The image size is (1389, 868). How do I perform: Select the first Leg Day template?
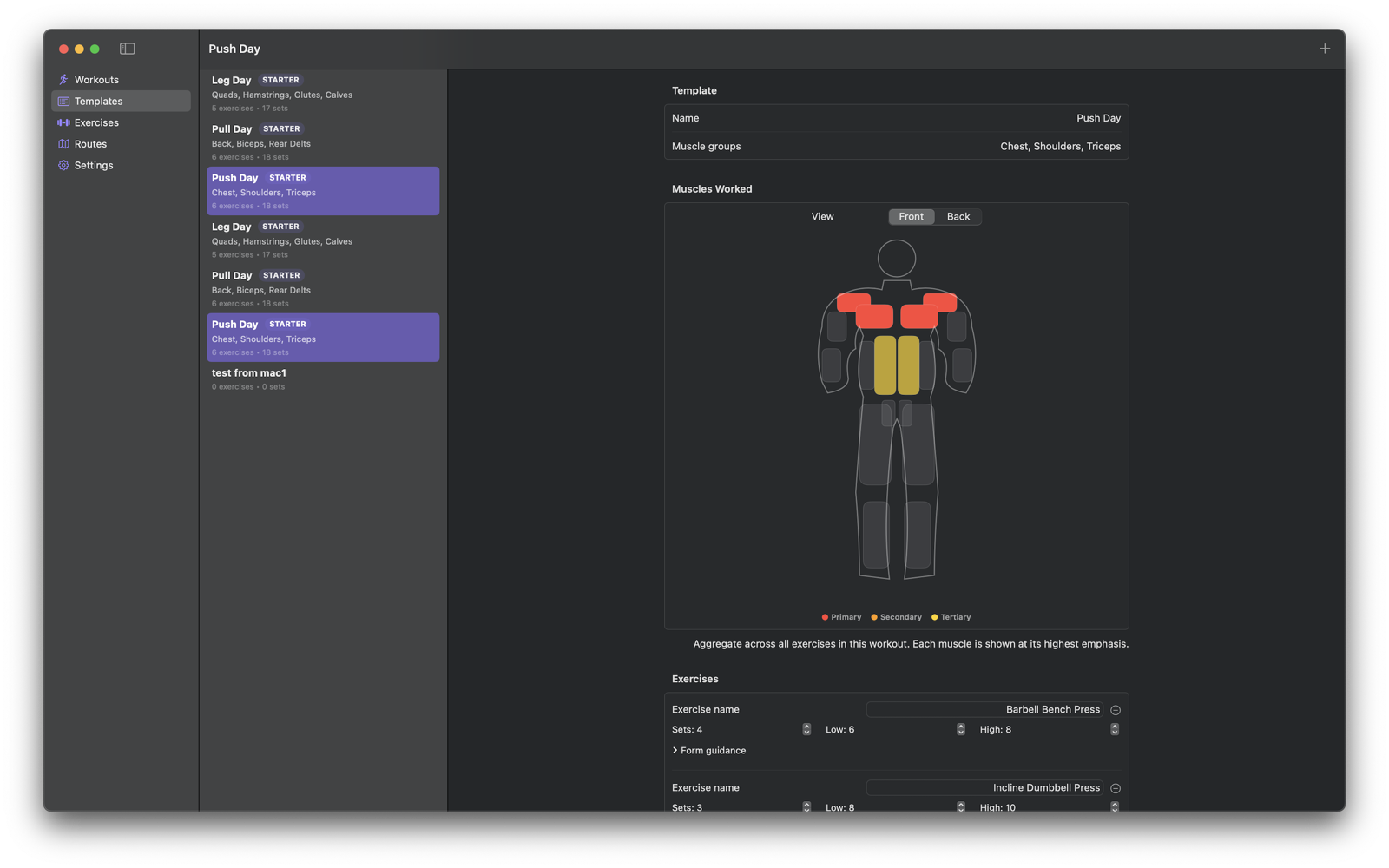coord(323,93)
